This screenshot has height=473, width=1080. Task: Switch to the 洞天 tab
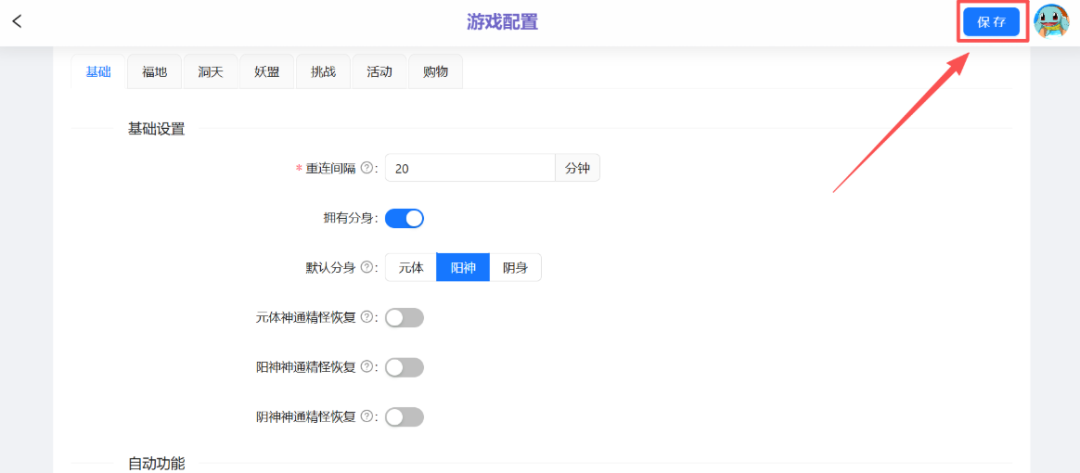(x=211, y=72)
